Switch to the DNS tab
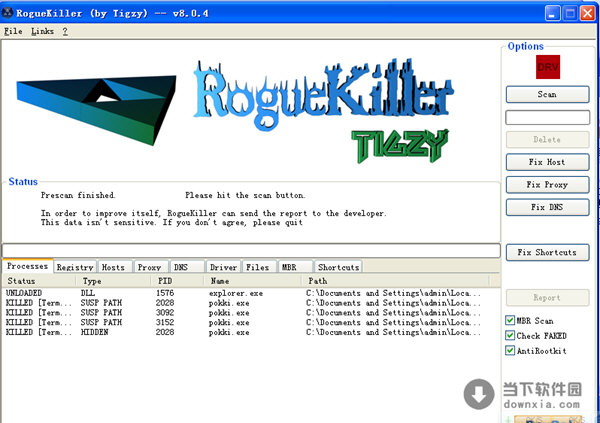Viewport: 600px width, 423px height. 186,267
